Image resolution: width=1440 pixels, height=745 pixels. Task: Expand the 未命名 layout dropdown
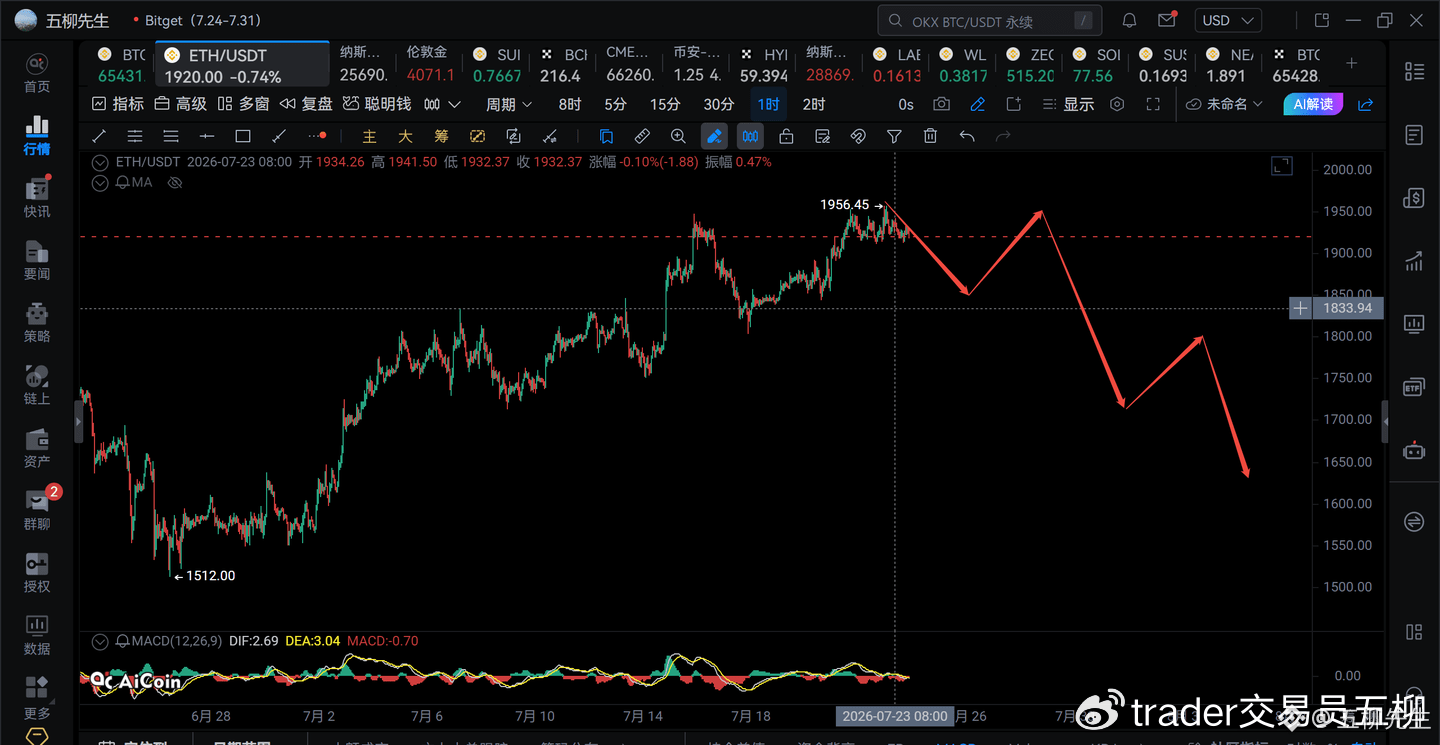(1224, 104)
